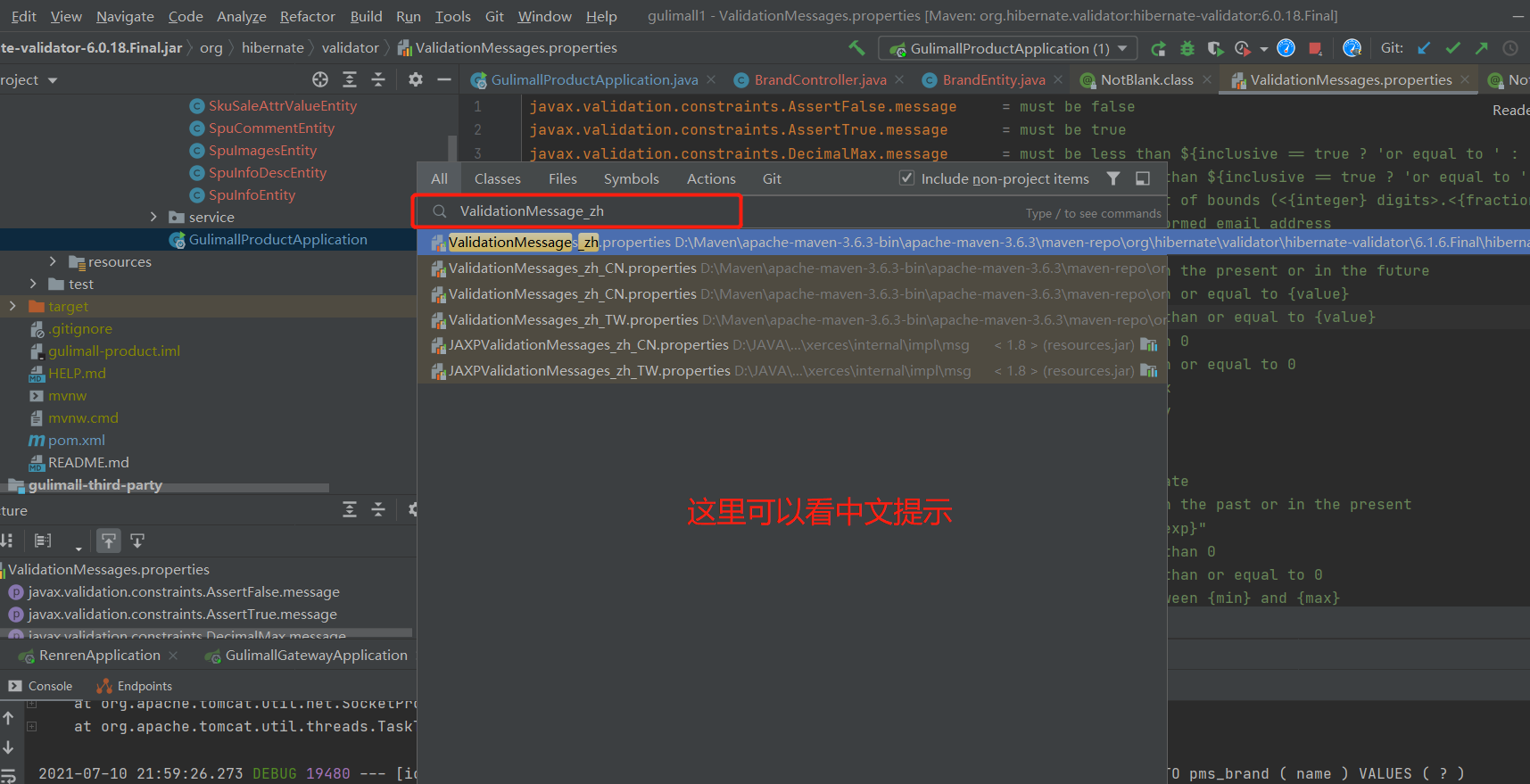The image size is (1530, 784).
Task: Stop the running application with red square
Action: pyautogui.click(x=1315, y=48)
